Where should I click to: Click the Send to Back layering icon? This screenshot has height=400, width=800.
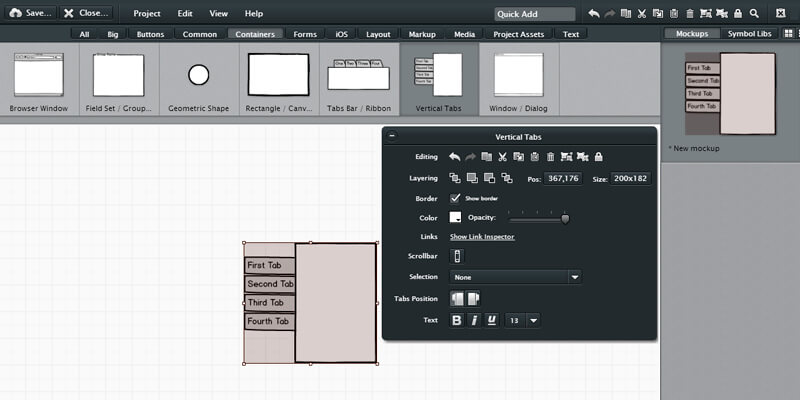click(507, 178)
